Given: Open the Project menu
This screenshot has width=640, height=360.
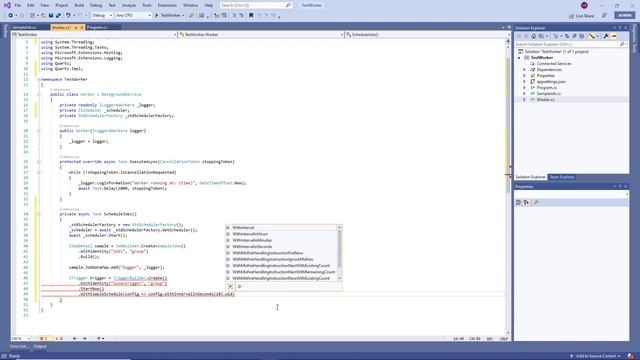Looking at the screenshot, I should tap(62, 5).
